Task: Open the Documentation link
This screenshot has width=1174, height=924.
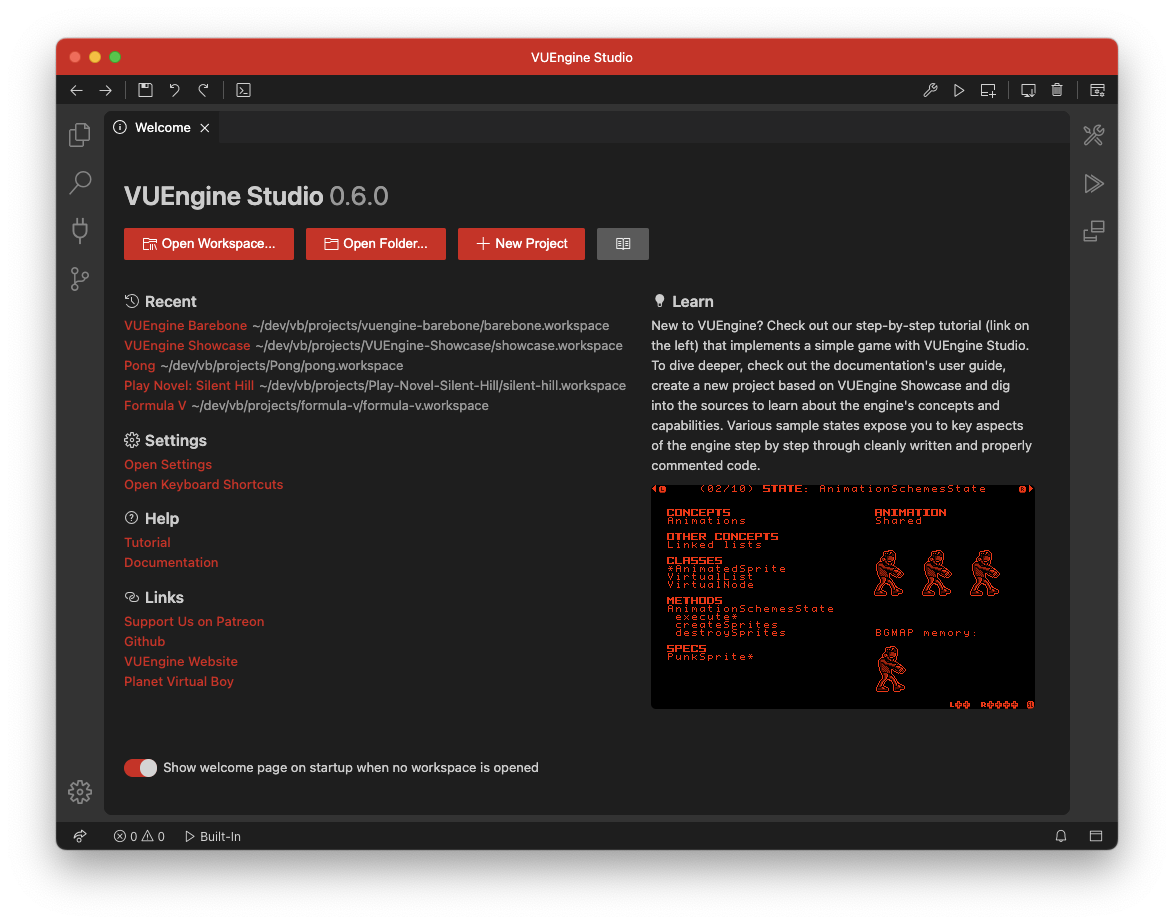Action: click(x=171, y=563)
